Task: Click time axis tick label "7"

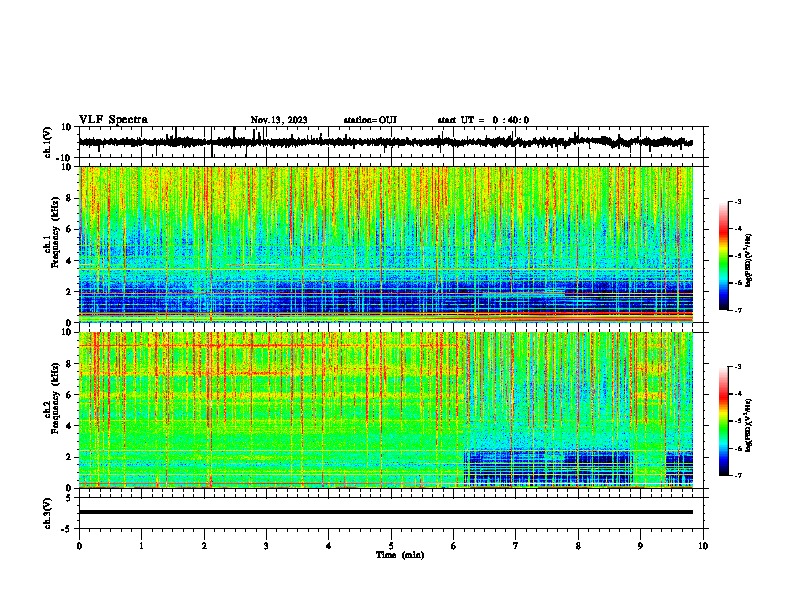Action: [x=516, y=546]
